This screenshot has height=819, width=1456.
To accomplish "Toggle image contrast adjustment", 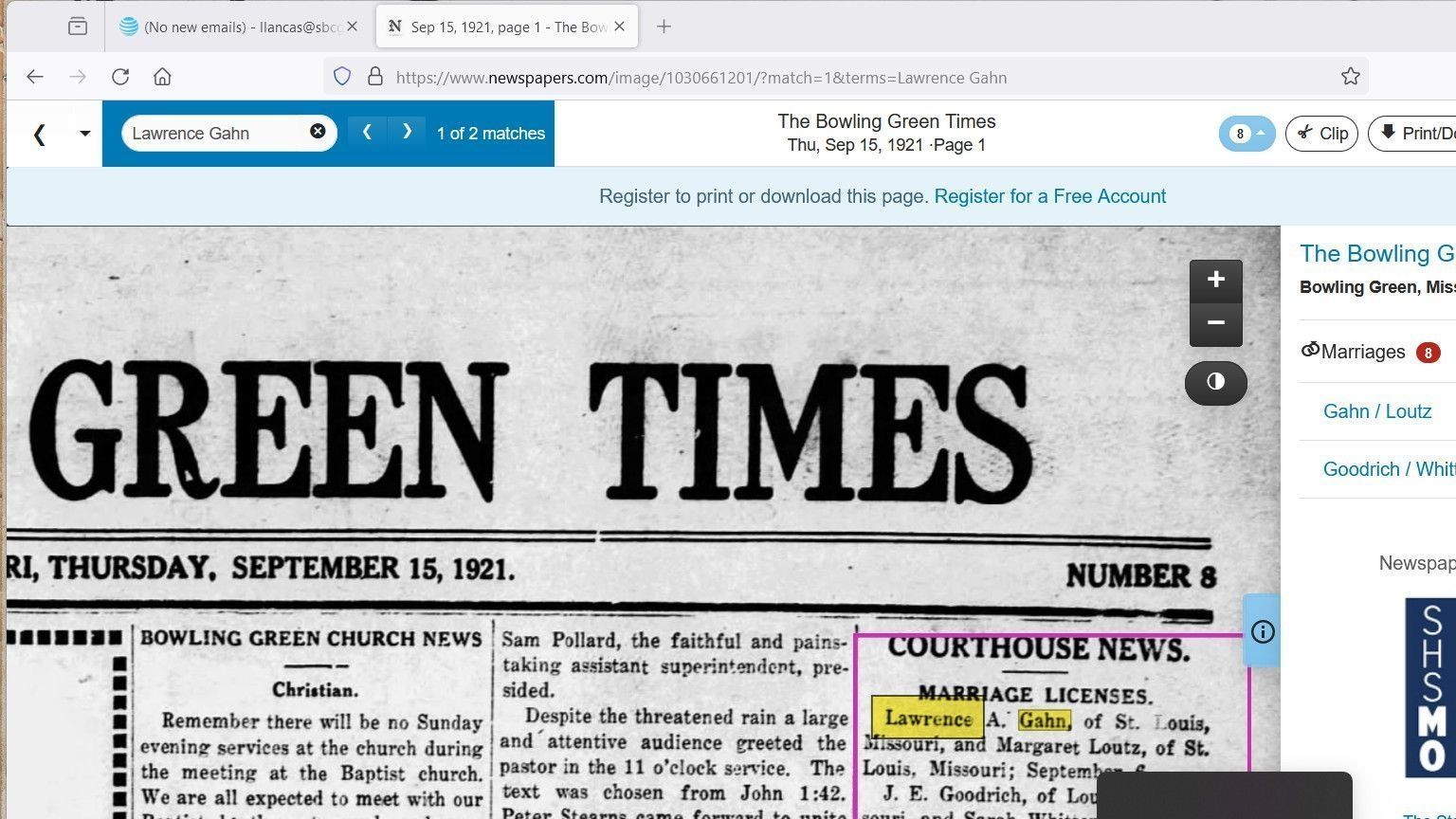I will point(1216,383).
